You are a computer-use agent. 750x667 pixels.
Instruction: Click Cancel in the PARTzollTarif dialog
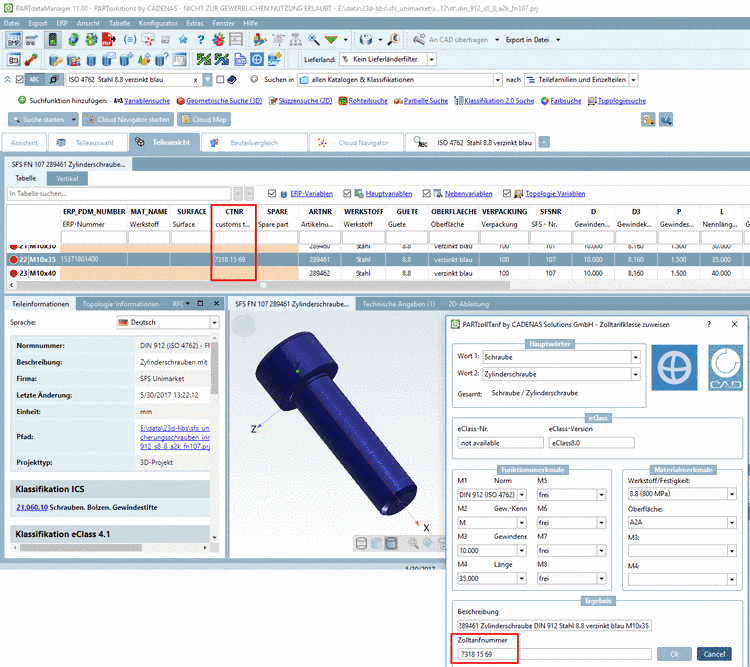tap(714, 654)
